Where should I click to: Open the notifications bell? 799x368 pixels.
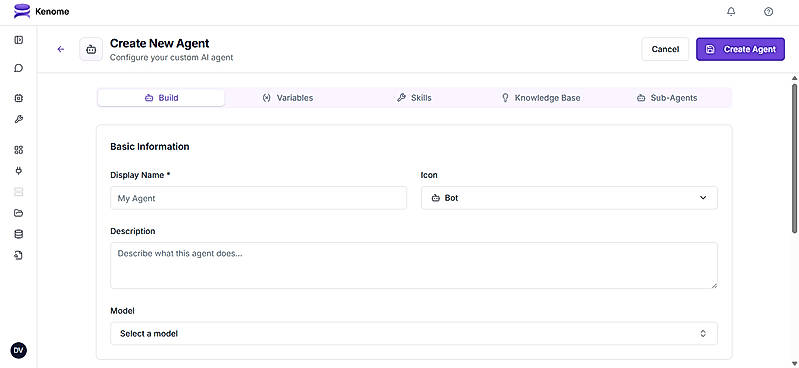tap(731, 12)
